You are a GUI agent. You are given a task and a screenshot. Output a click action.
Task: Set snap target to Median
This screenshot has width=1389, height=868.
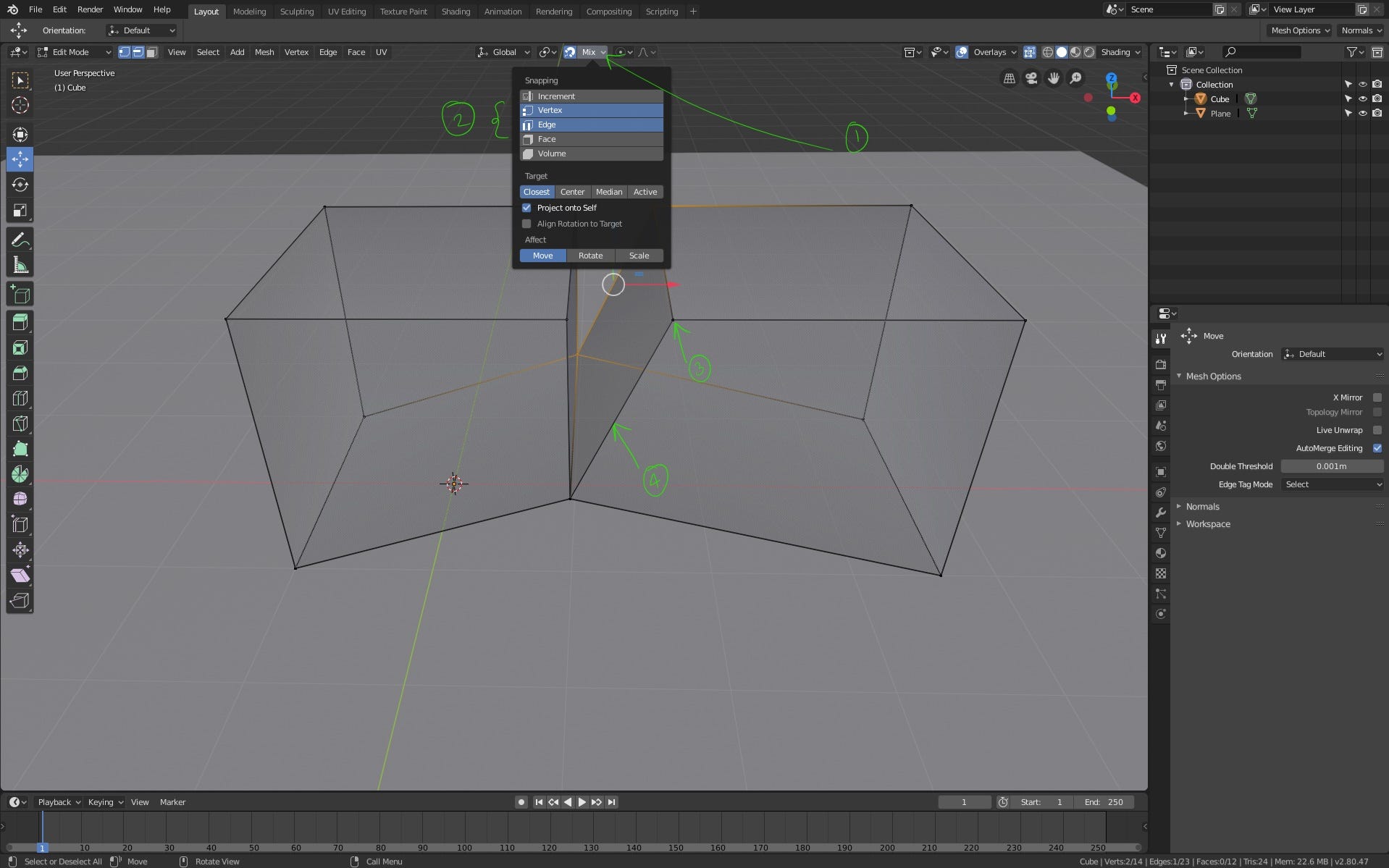[x=609, y=192]
